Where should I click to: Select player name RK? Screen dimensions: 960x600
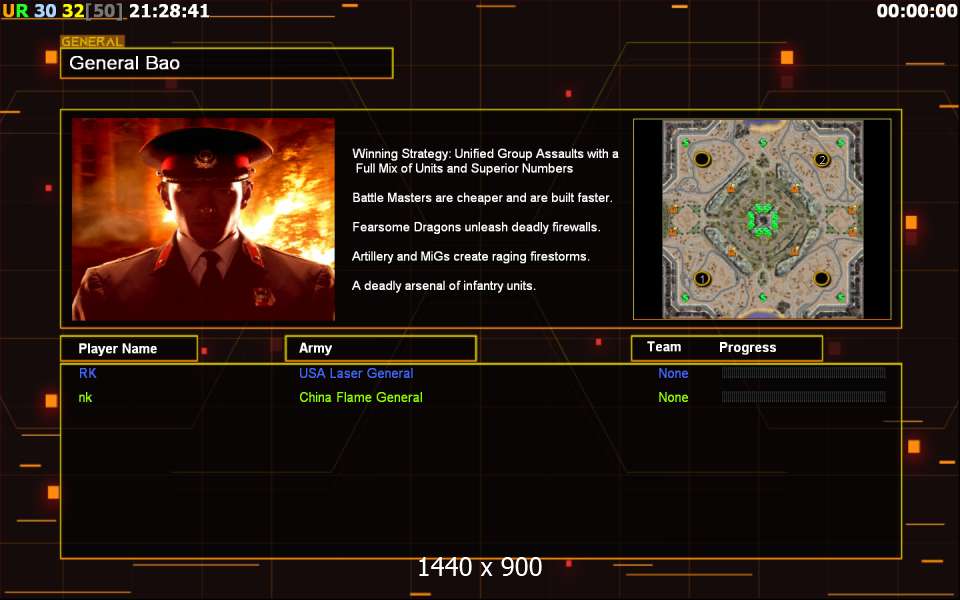pyautogui.click(x=88, y=373)
